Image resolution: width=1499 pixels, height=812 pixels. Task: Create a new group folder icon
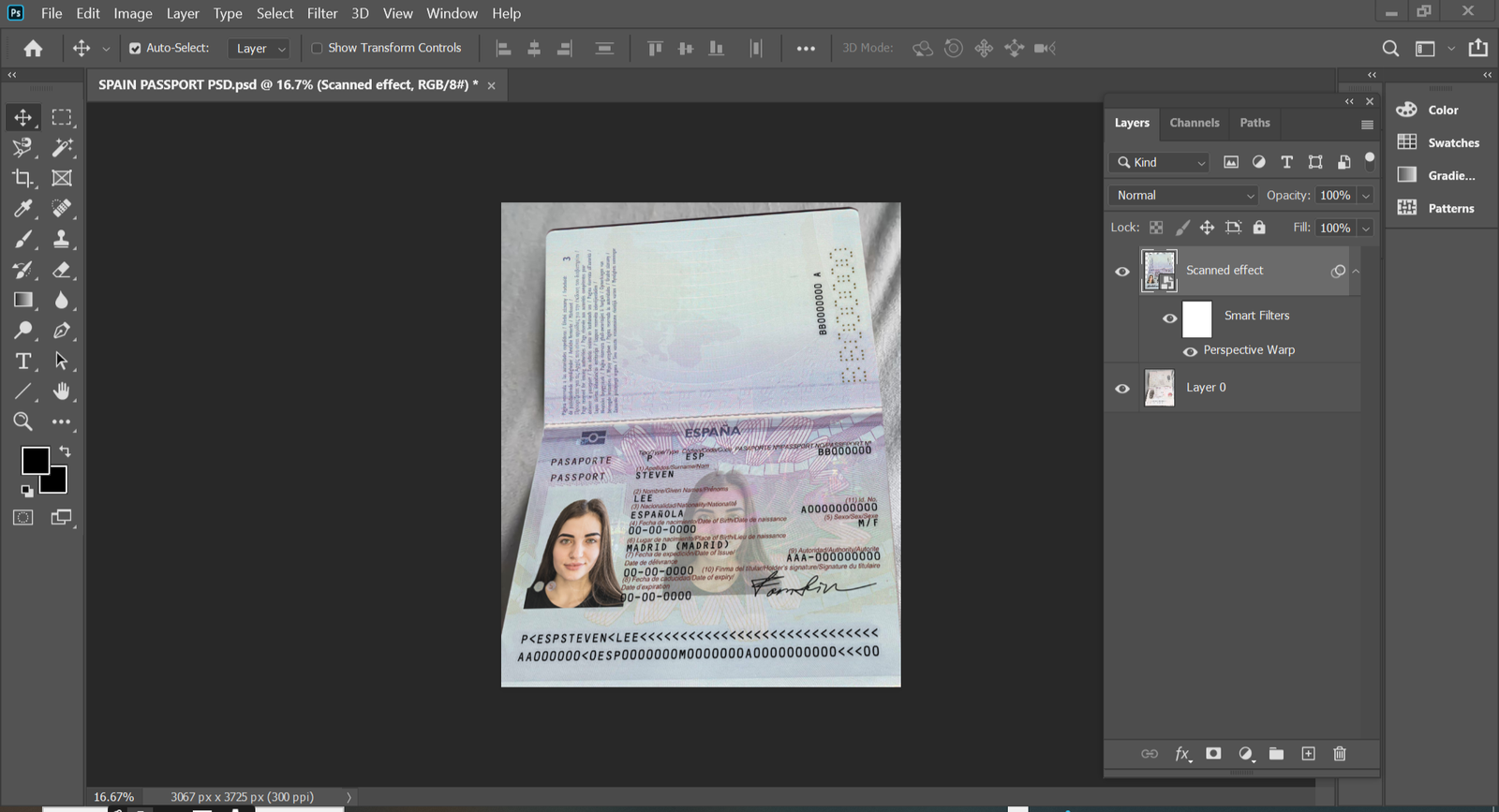1276,754
